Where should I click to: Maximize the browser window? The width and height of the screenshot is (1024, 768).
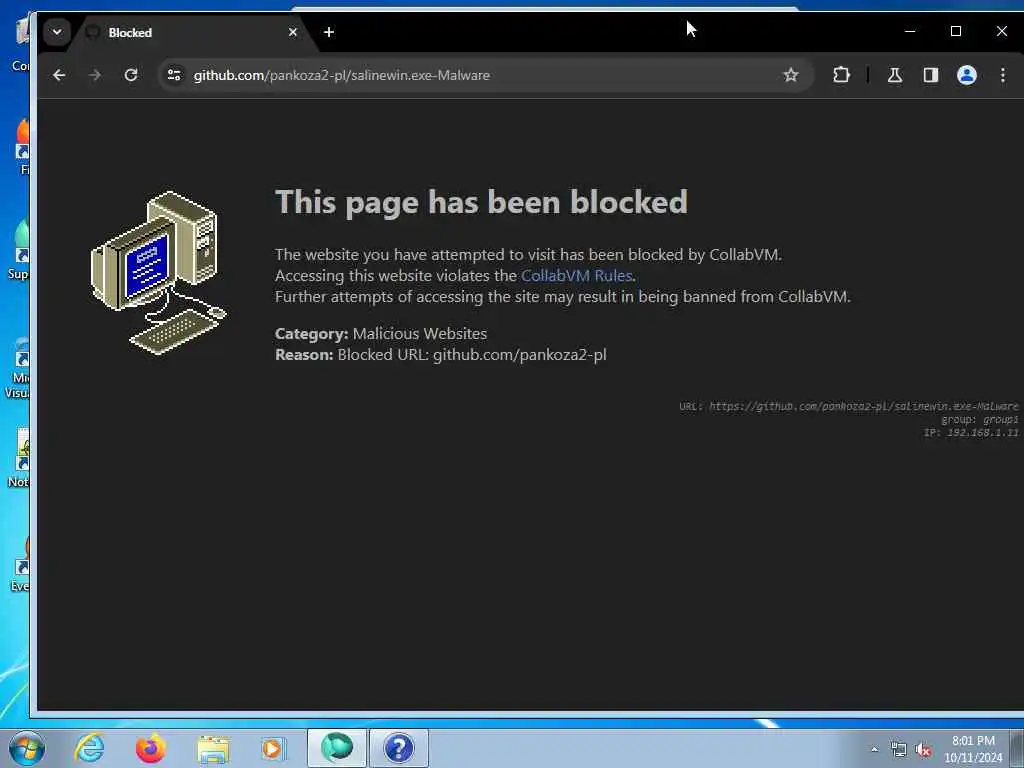click(955, 31)
